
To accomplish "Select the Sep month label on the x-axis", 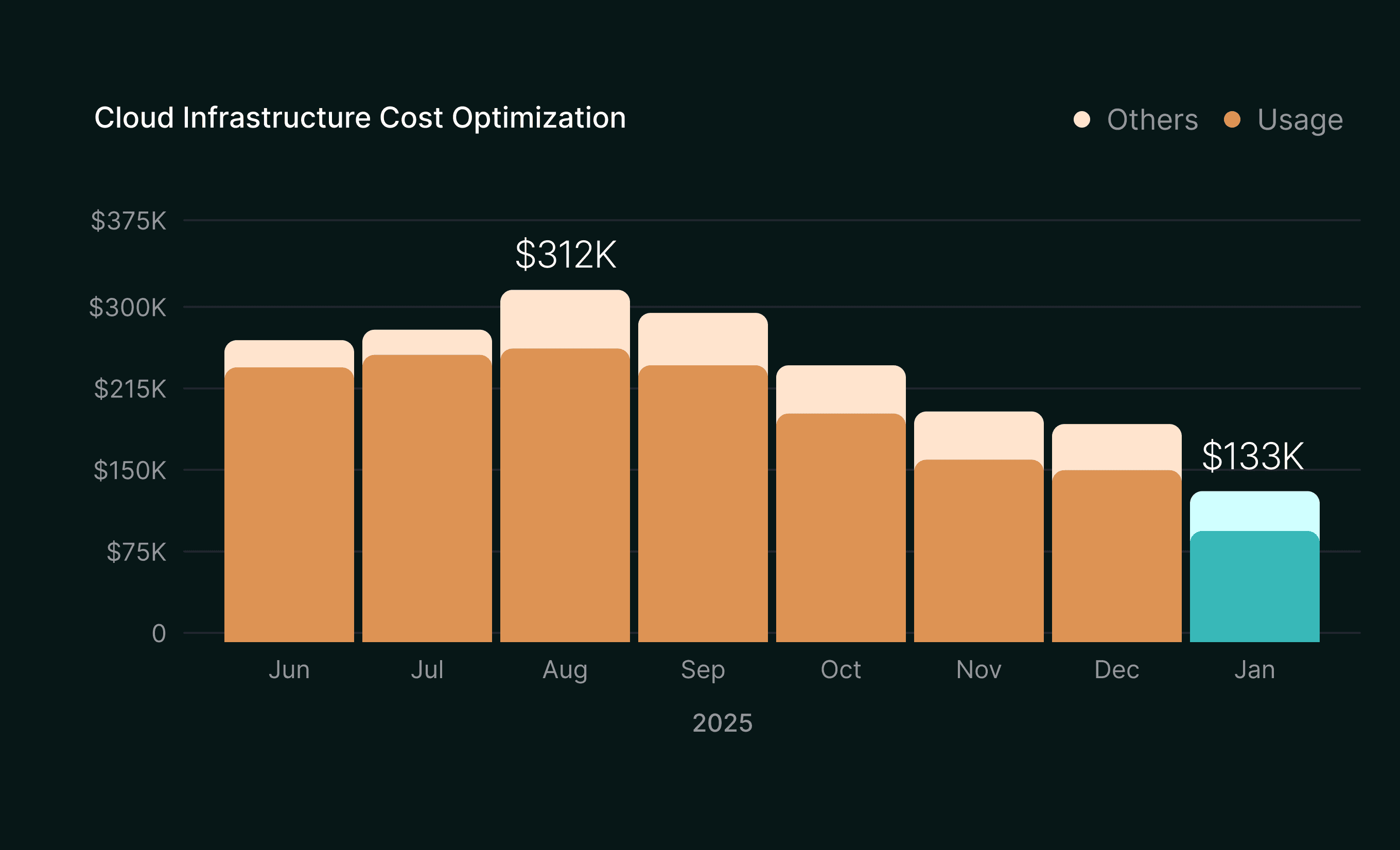I will coord(703,670).
